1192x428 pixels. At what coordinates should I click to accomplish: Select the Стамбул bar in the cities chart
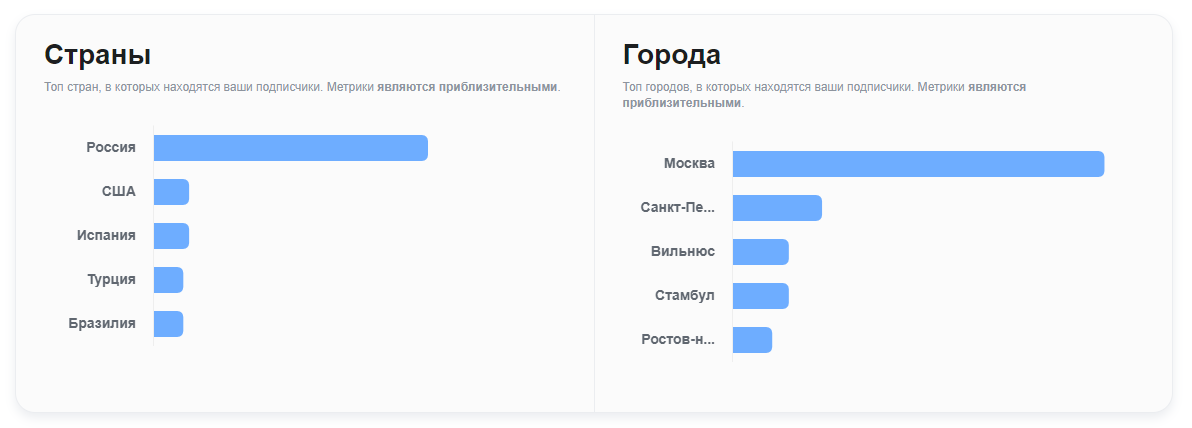click(x=760, y=296)
